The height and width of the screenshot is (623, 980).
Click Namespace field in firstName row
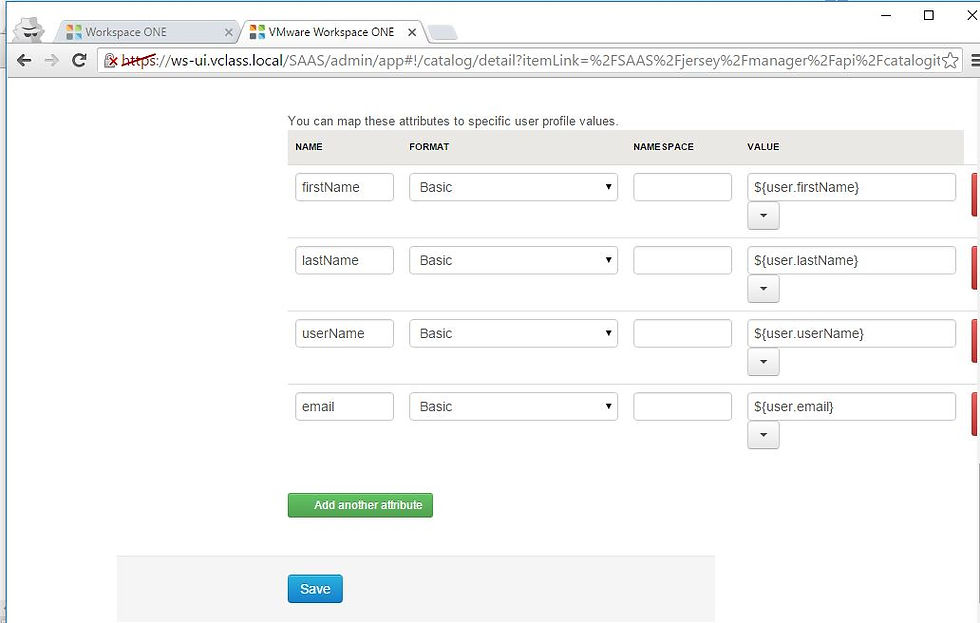pyautogui.click(x=682, y=187)
